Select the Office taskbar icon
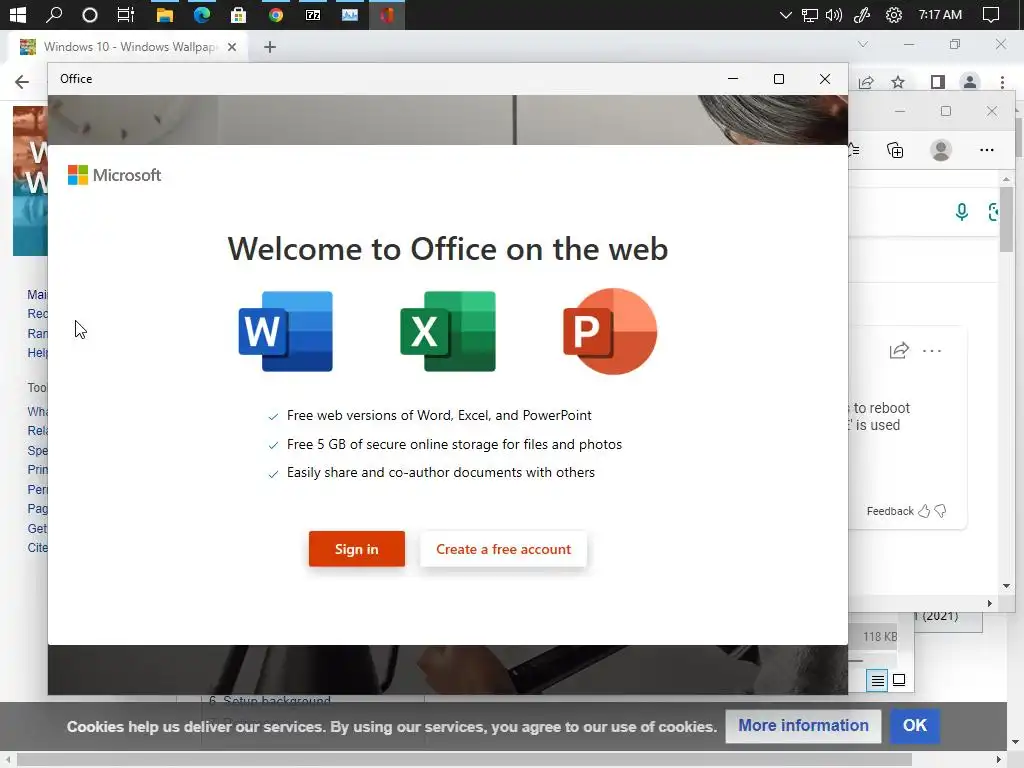 (x=387, y=14)
